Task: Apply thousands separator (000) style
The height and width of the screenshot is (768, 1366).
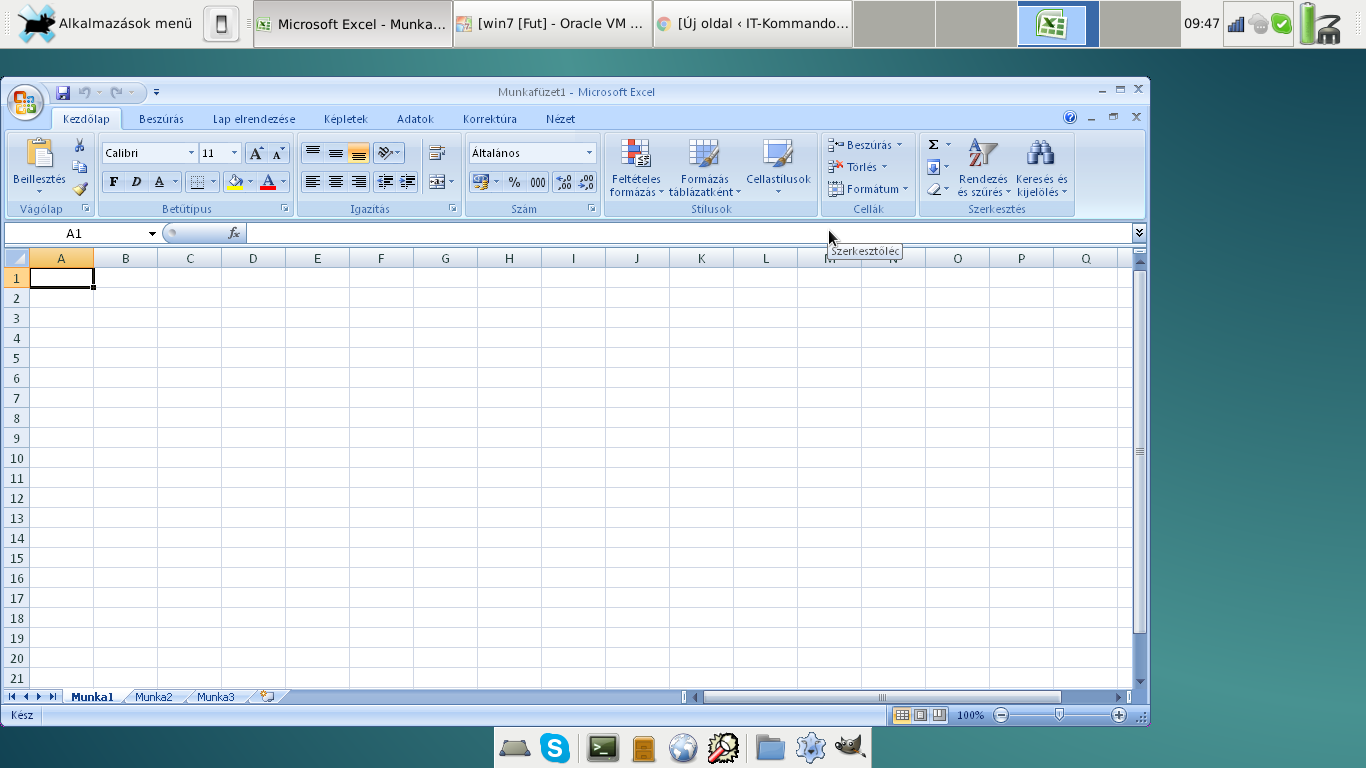Action: 538,182
